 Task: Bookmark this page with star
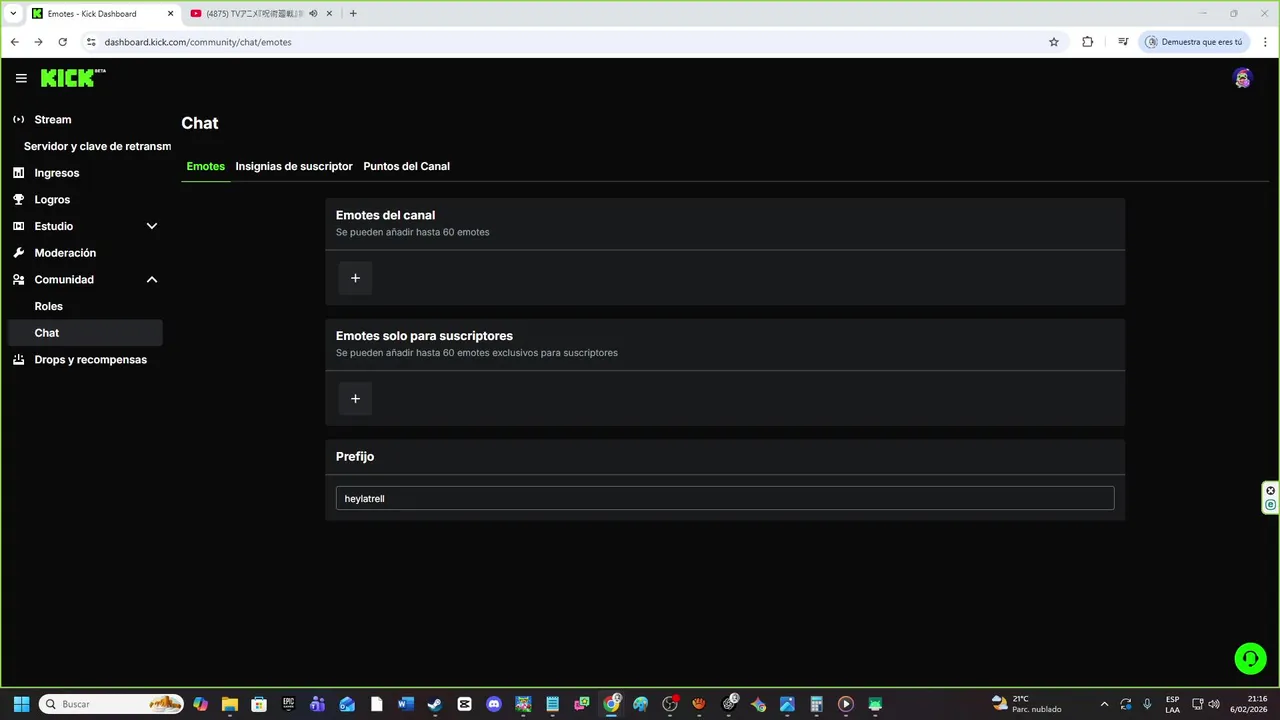(x=1053, y=42)
